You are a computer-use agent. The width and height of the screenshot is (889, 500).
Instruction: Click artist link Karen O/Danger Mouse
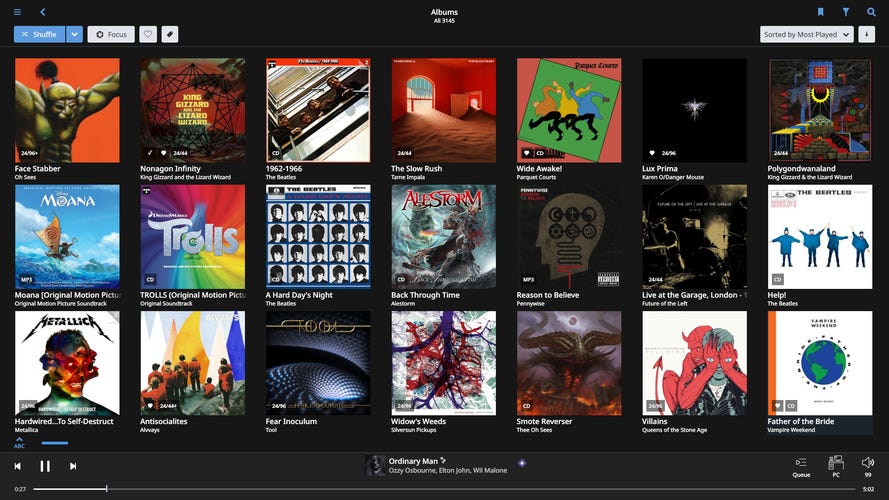(x=673, y=177)
